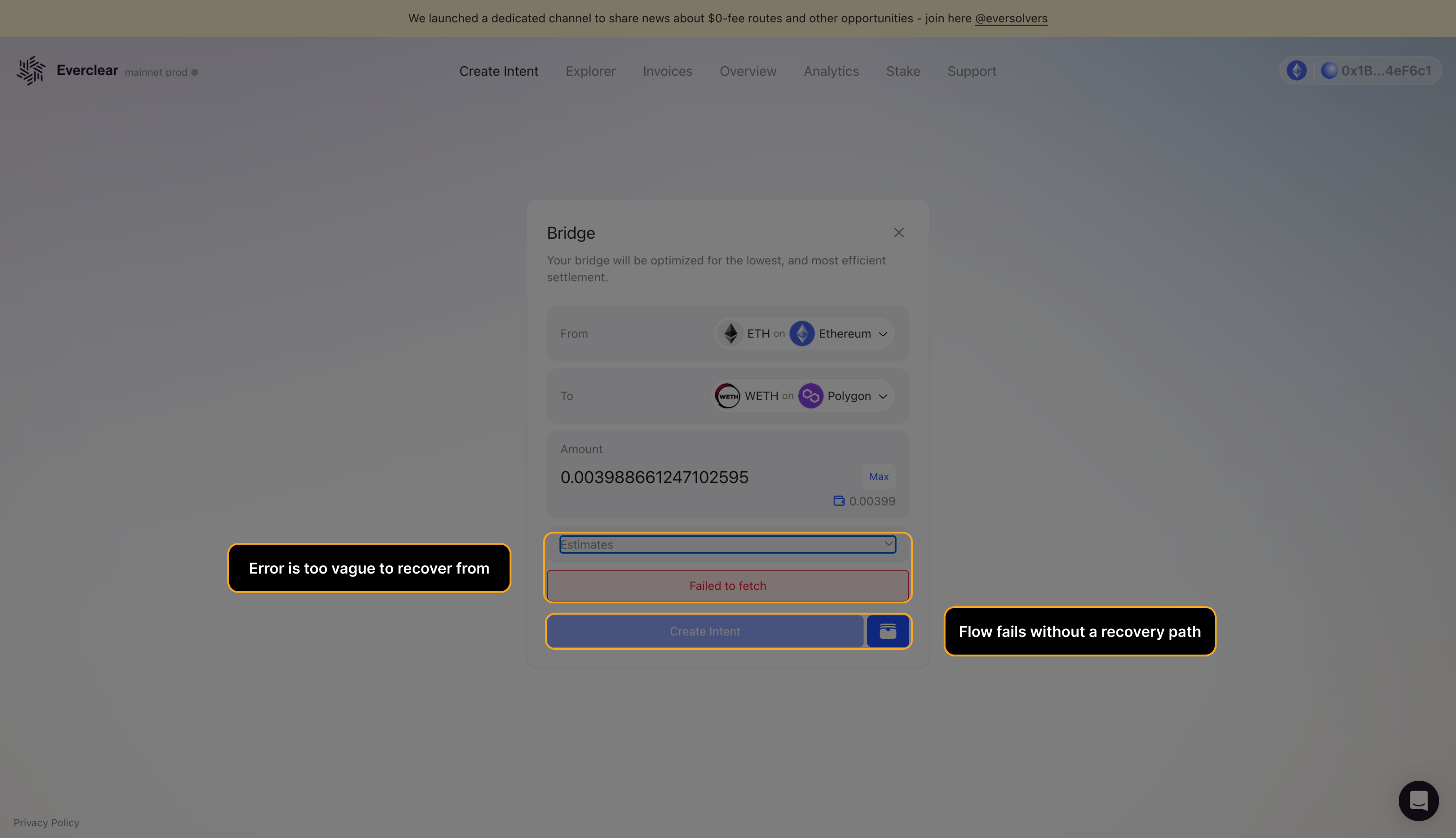Open wallet account 0x1B...4eF6c1
This screenshot has width=1456, height=838.
pos(1376,71)
